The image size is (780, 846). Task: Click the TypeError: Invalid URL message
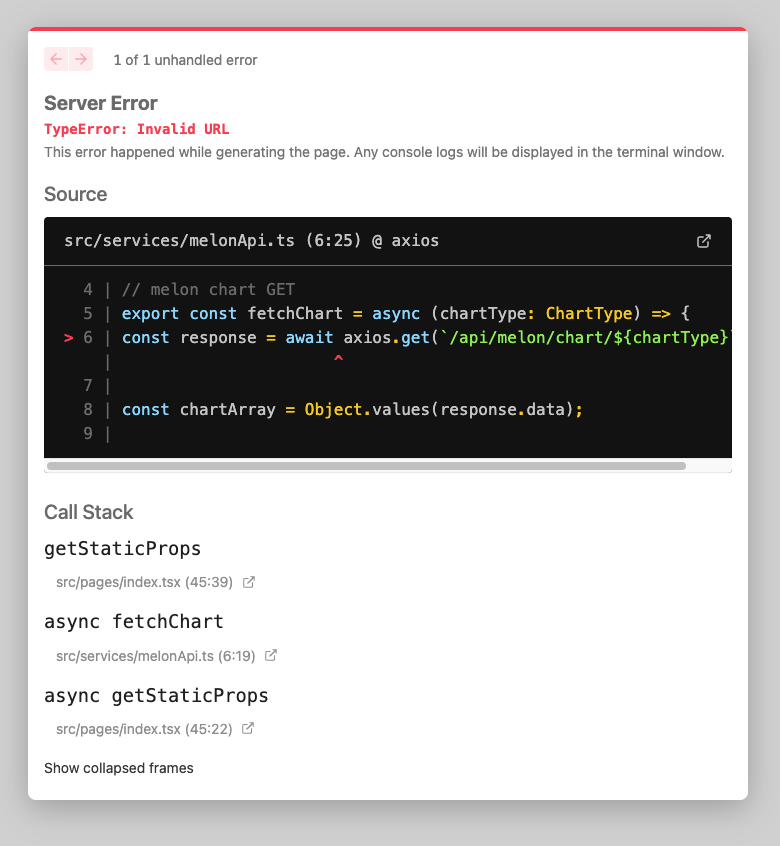point(136,129)
